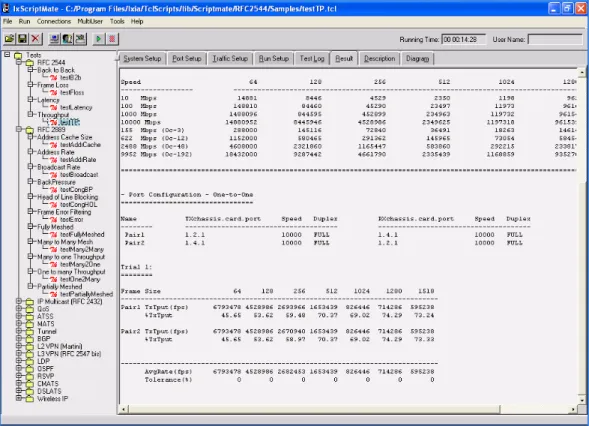Collapse the RFC 2889 tree node
Screen dimensions: 589x426
tap(19, 129)
